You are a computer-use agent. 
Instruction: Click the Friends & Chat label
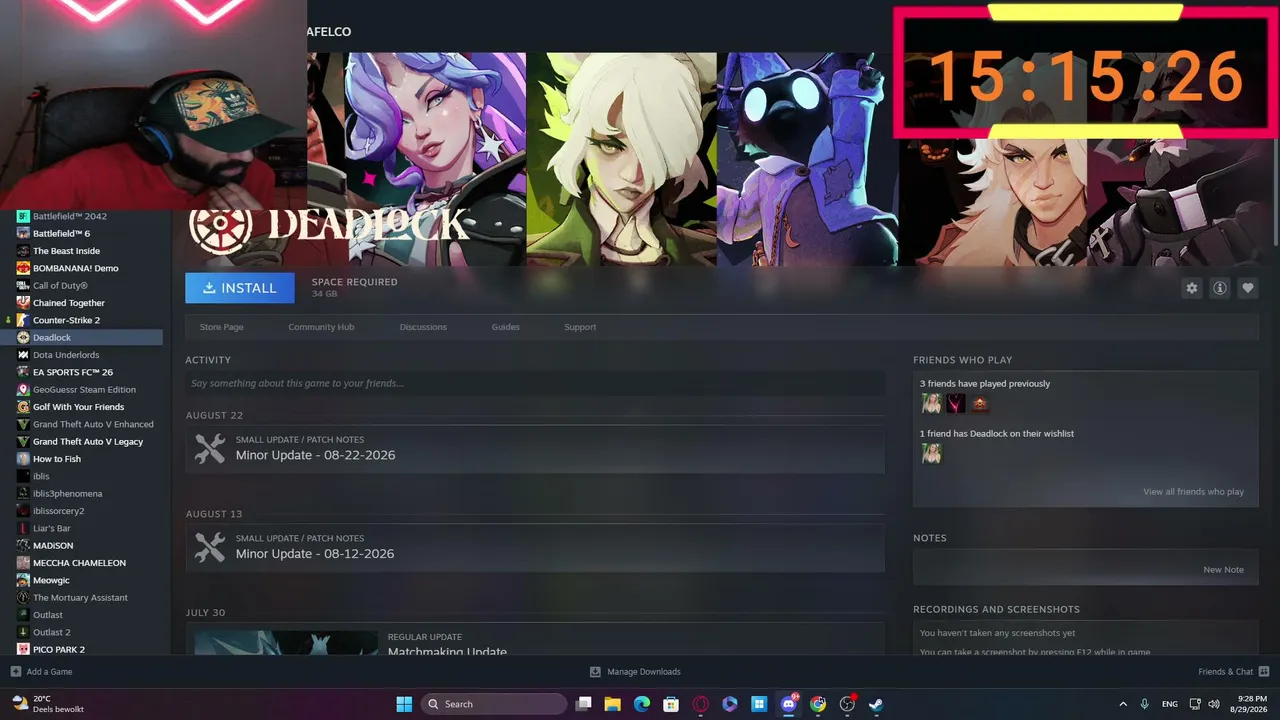point(1226,672)
